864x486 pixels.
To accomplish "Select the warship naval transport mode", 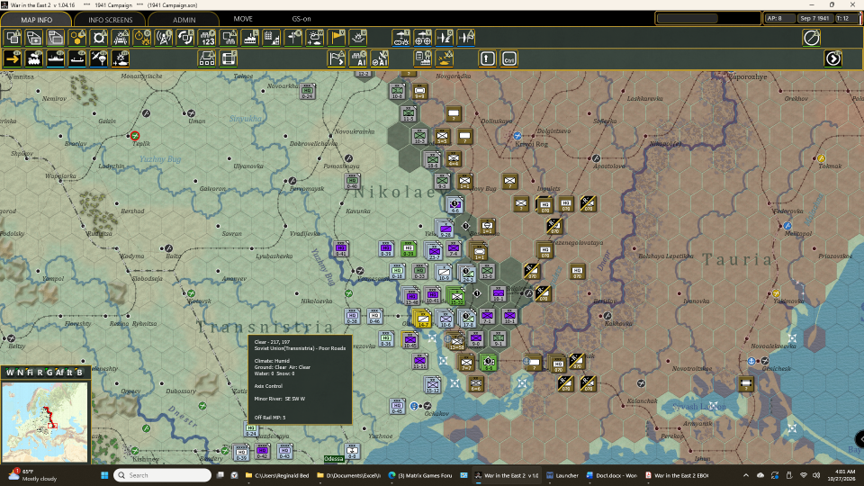I will tap(56, 58).
